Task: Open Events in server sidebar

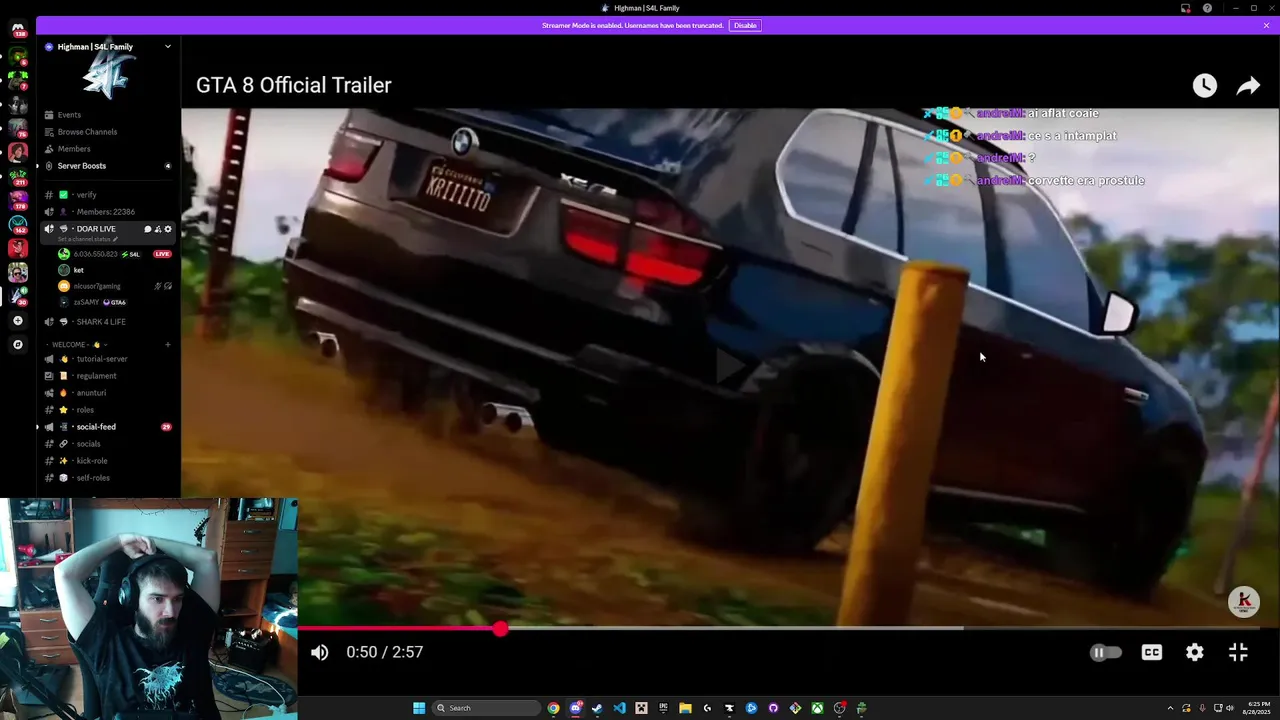Action: [109, 115]
